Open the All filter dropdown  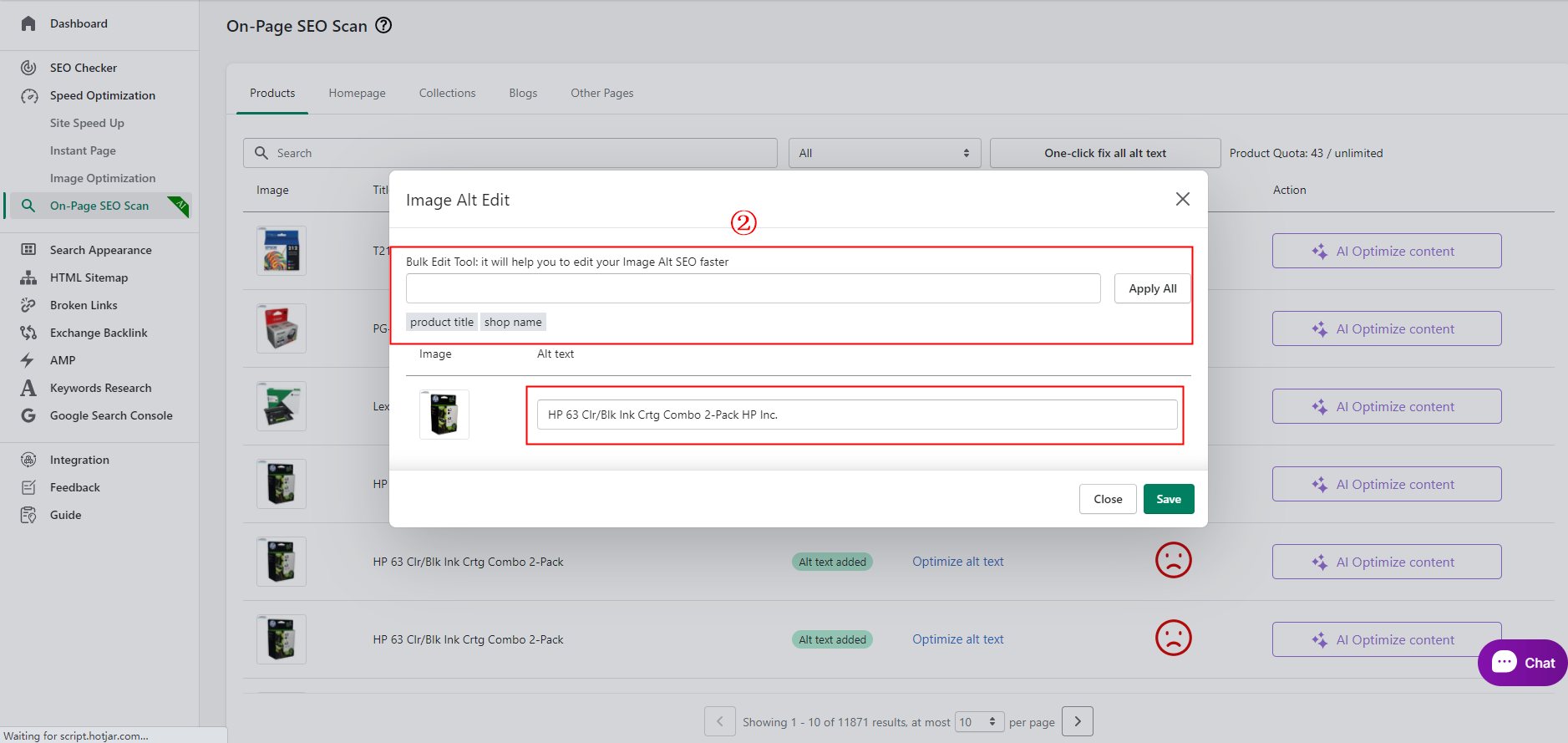click(885, 153)
